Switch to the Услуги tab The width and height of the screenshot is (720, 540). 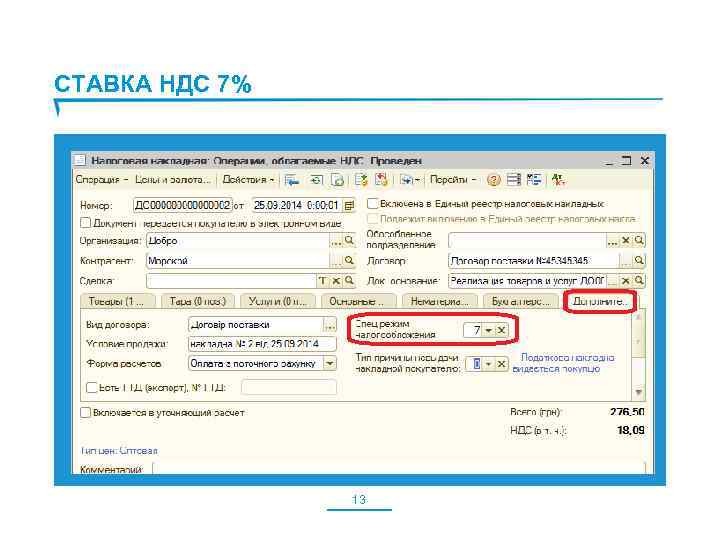[277, 301]
